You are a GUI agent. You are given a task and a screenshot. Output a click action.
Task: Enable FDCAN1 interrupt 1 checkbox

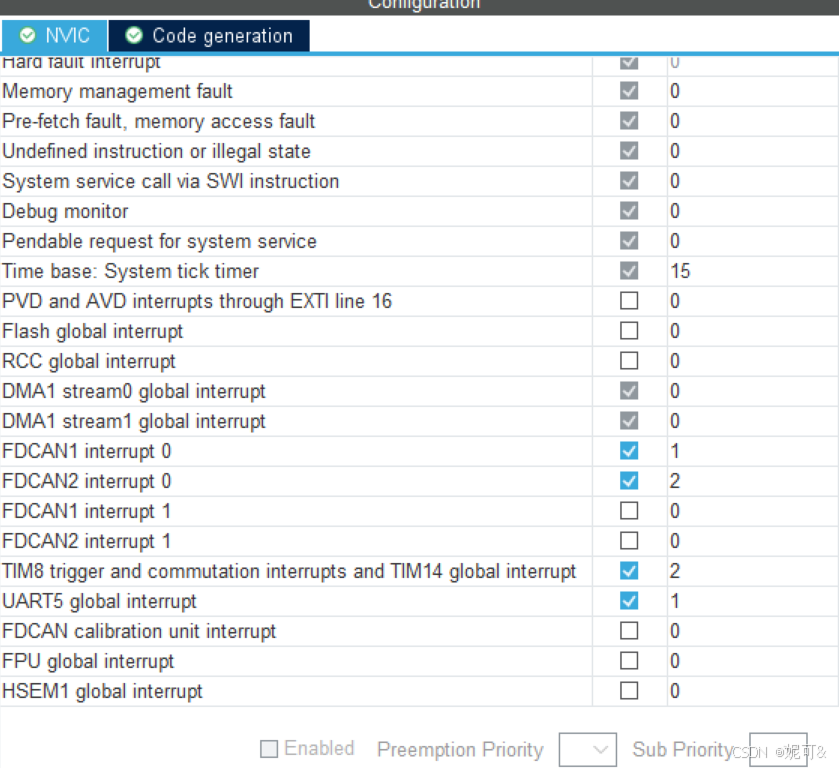629,511
